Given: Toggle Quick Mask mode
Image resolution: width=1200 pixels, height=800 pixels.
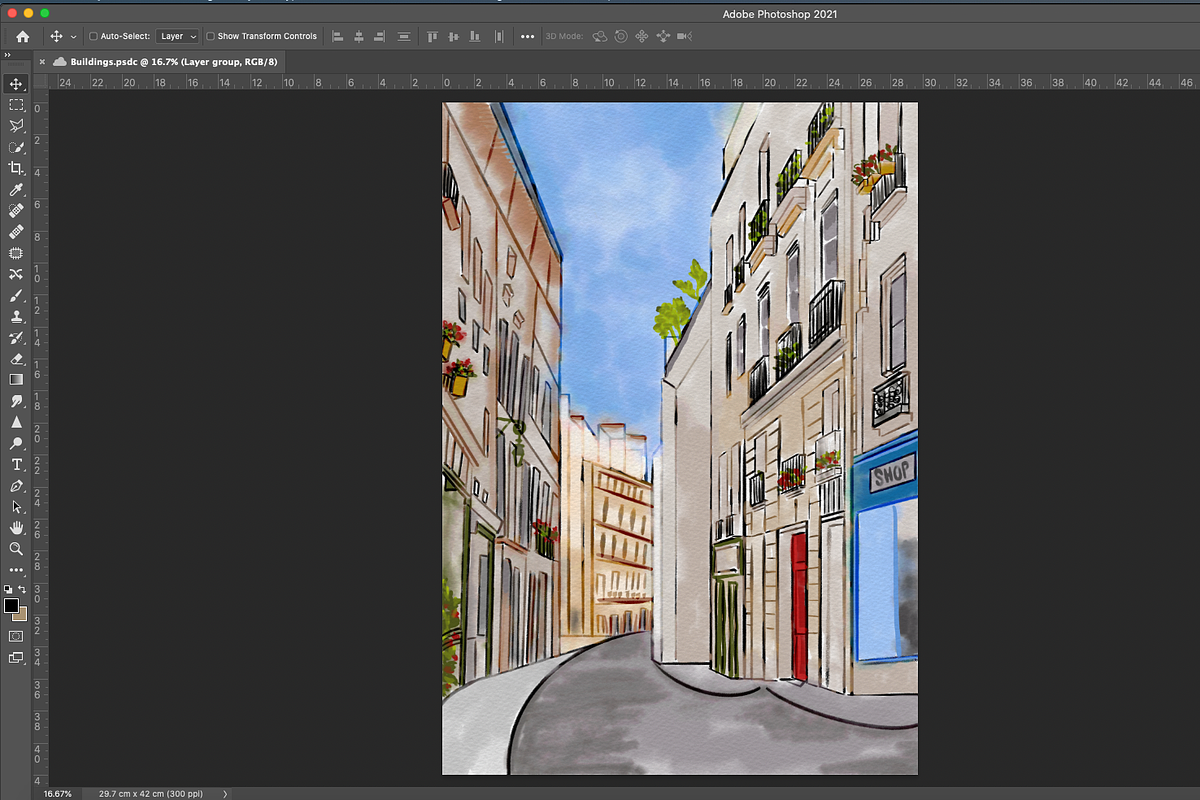Looking at the screenshot, I should click(x=16, y=636).
